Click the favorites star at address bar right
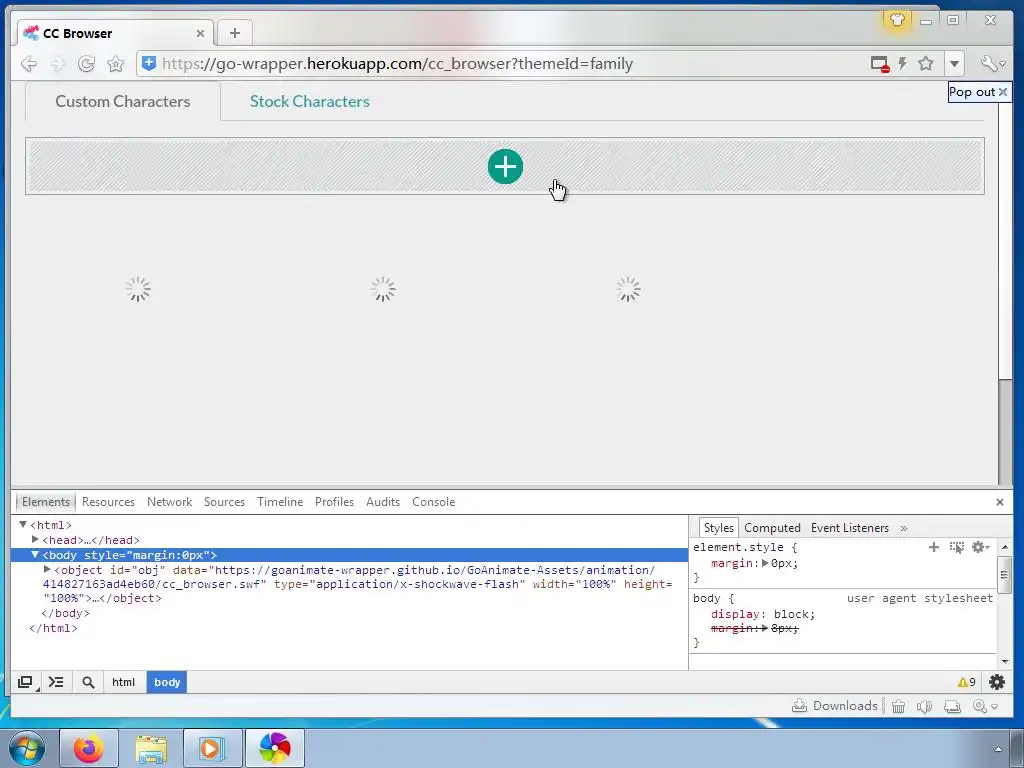 pos(925,63)
